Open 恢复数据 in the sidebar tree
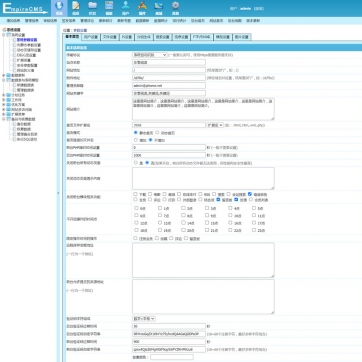This screenshot has width=362, height=362. pos(24,129)
